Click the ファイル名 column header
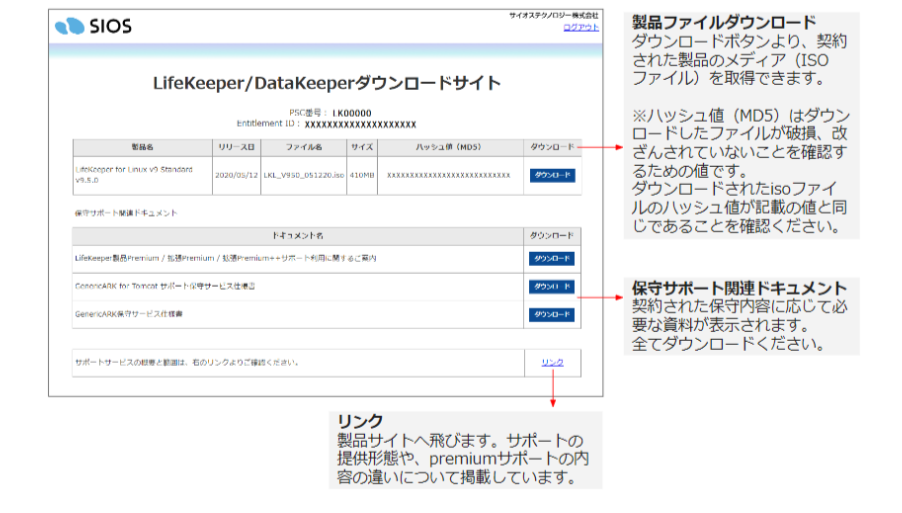902x513 pixels. tap(304, 147)
